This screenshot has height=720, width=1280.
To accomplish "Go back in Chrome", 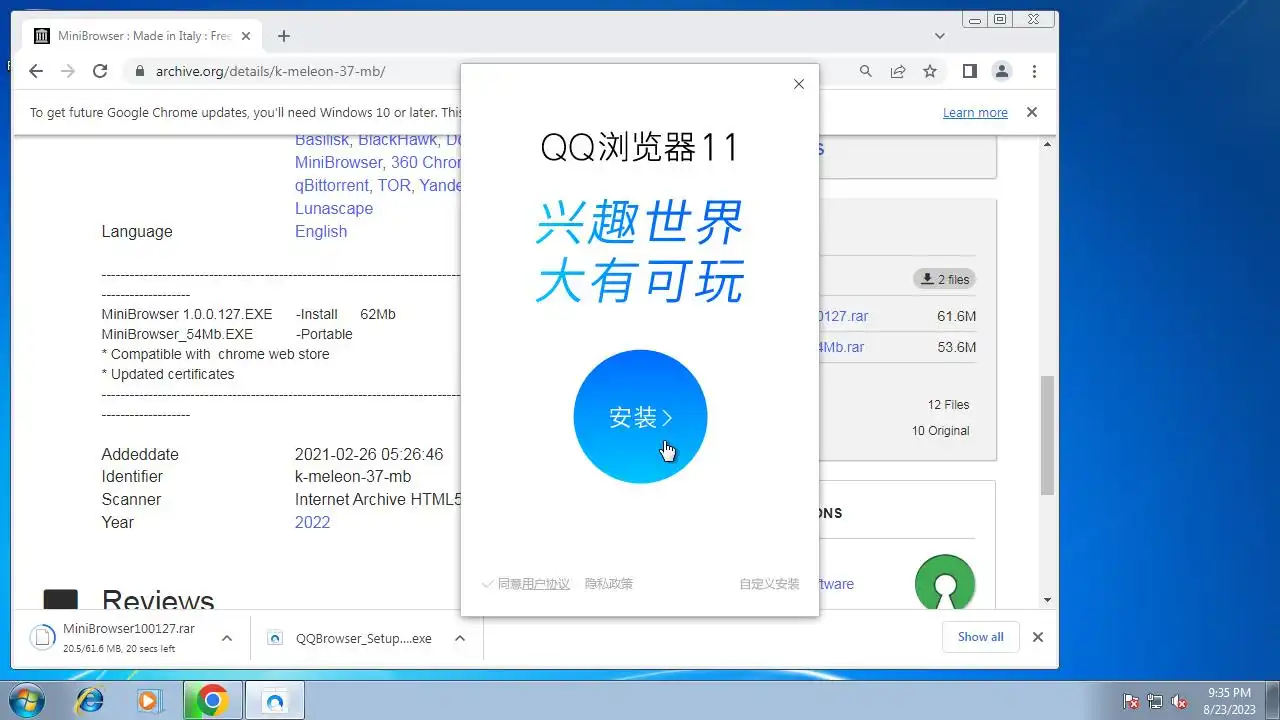I will [36, 71].
